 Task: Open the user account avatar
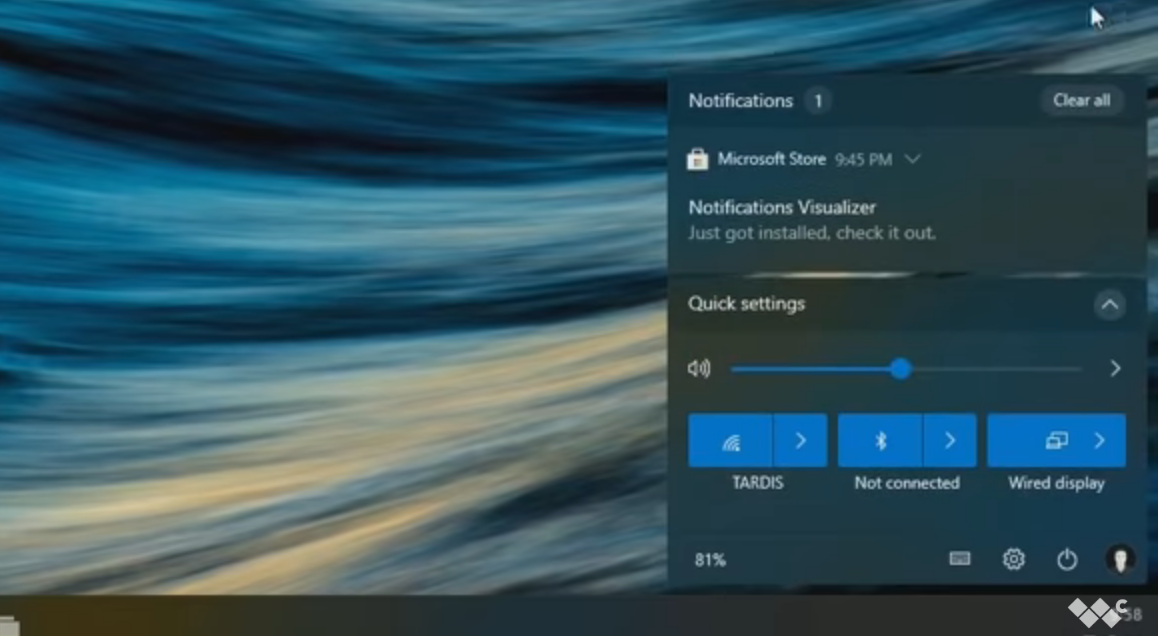click(x=1119, y=560)
